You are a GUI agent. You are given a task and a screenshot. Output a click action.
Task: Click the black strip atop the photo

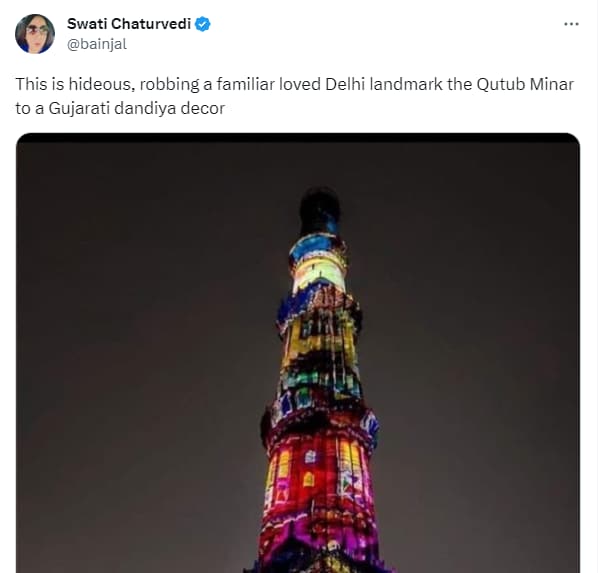[x=298, y=138]
